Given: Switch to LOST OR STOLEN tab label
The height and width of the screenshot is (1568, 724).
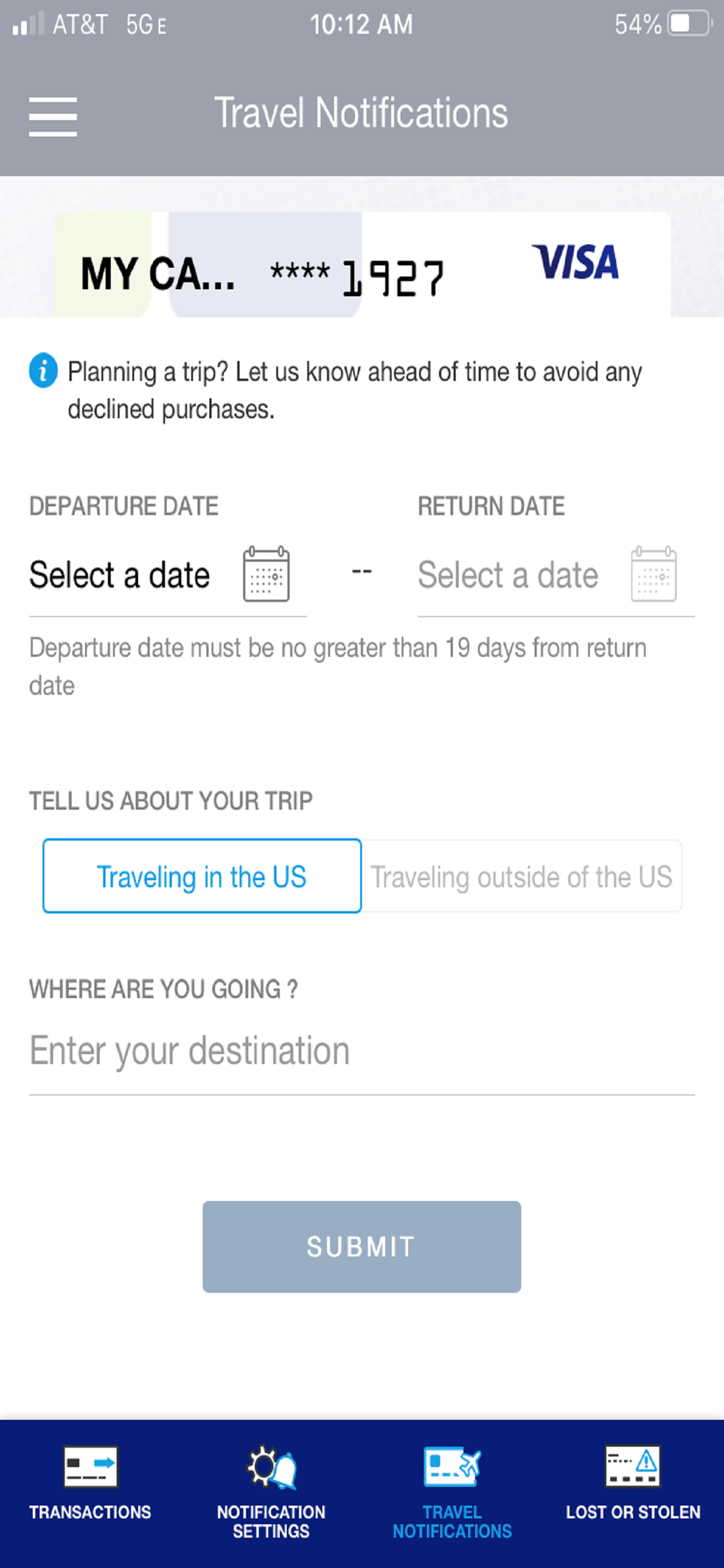Looking at the screenshot, I should pyautogui.click(x=633, y=1512).
